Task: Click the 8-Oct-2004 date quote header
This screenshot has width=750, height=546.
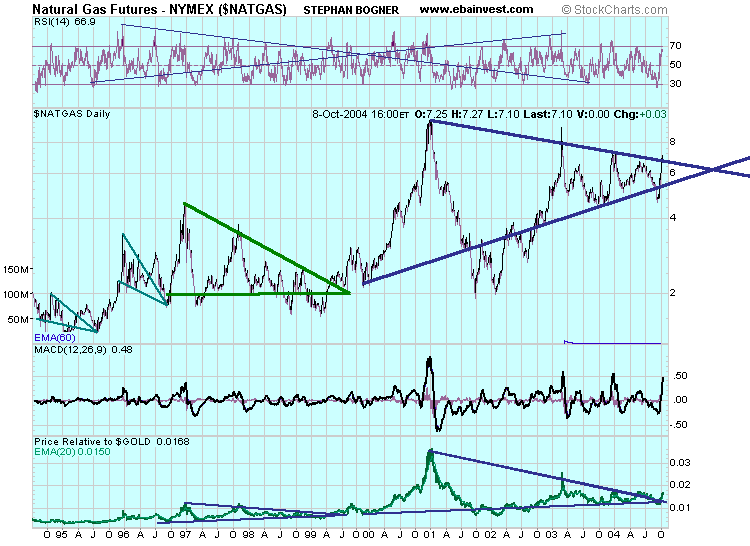Action: click(x=361, y=114)
